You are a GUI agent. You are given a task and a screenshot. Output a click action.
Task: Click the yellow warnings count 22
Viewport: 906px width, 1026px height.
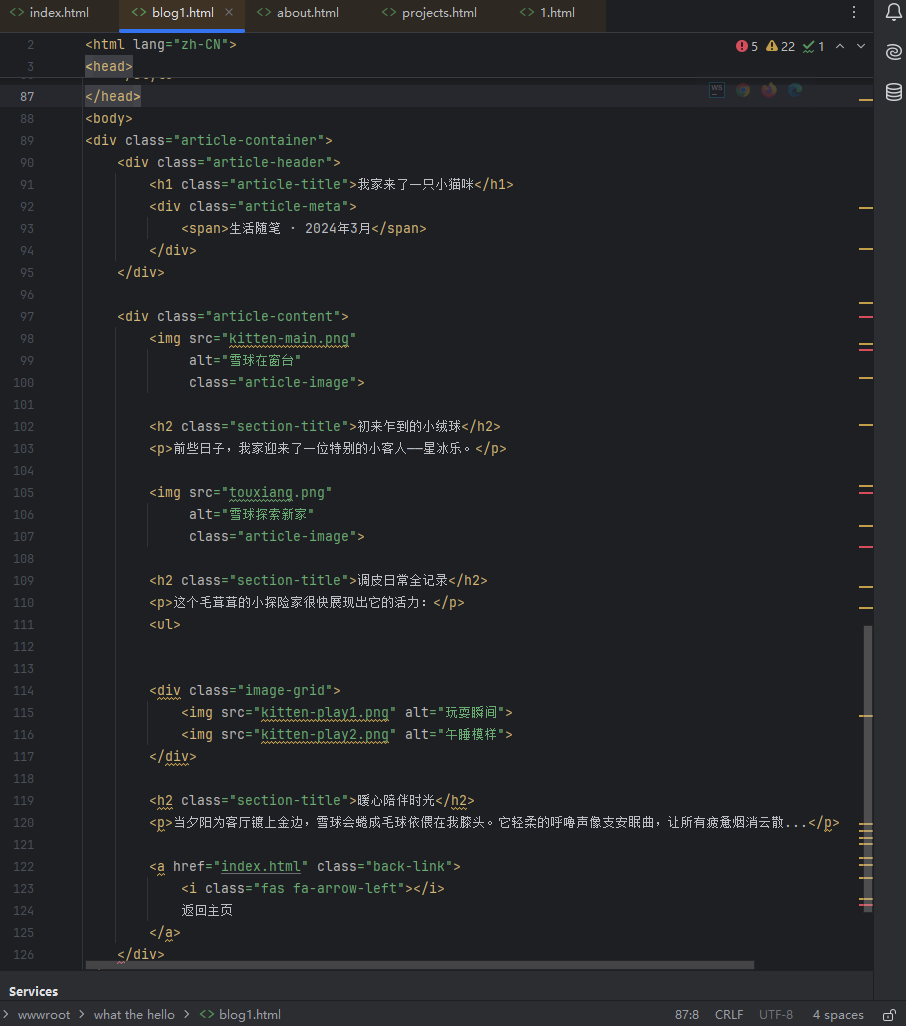point(781,46)
